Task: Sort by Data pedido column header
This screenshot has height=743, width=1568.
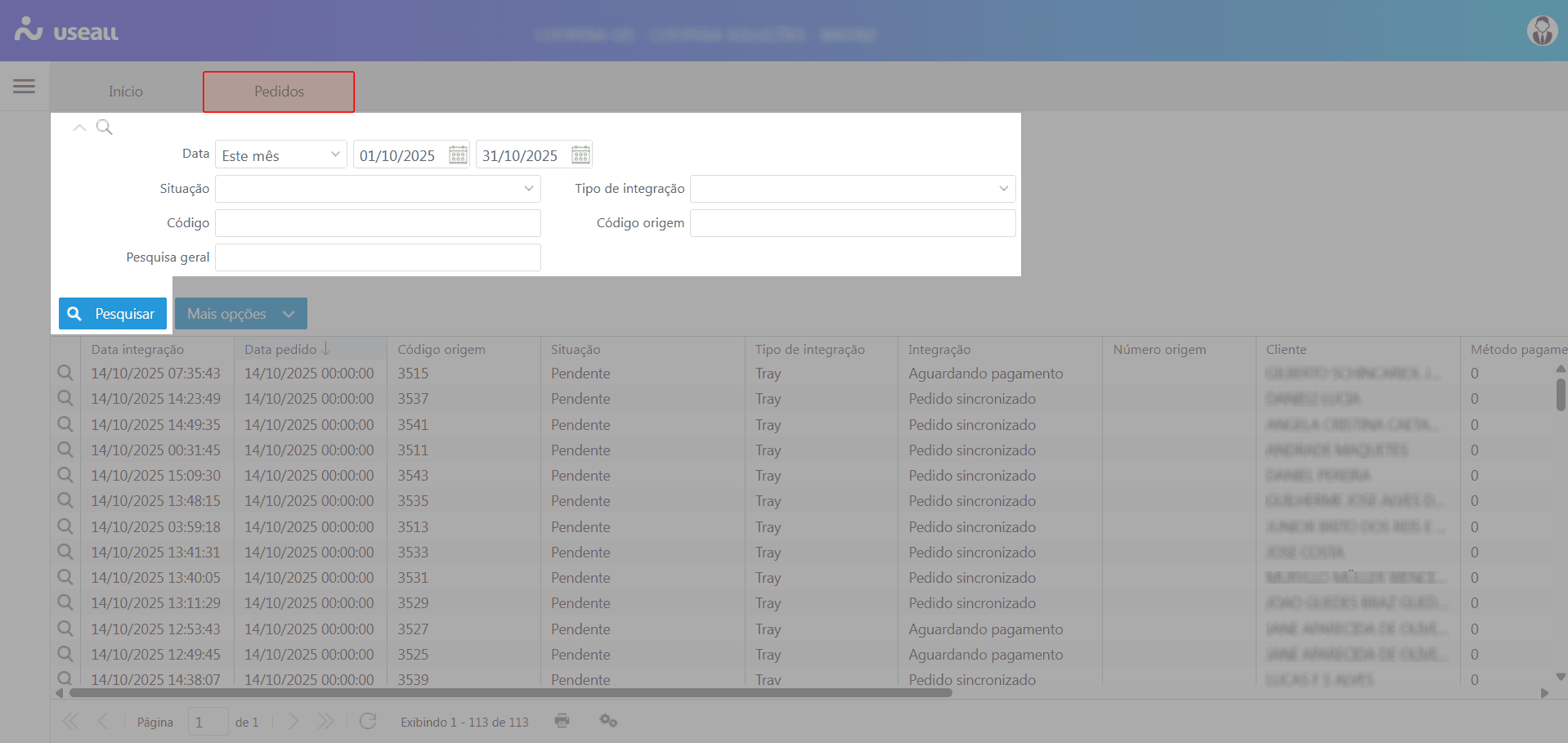Action: pyautogui.click(x=281, y=350)
